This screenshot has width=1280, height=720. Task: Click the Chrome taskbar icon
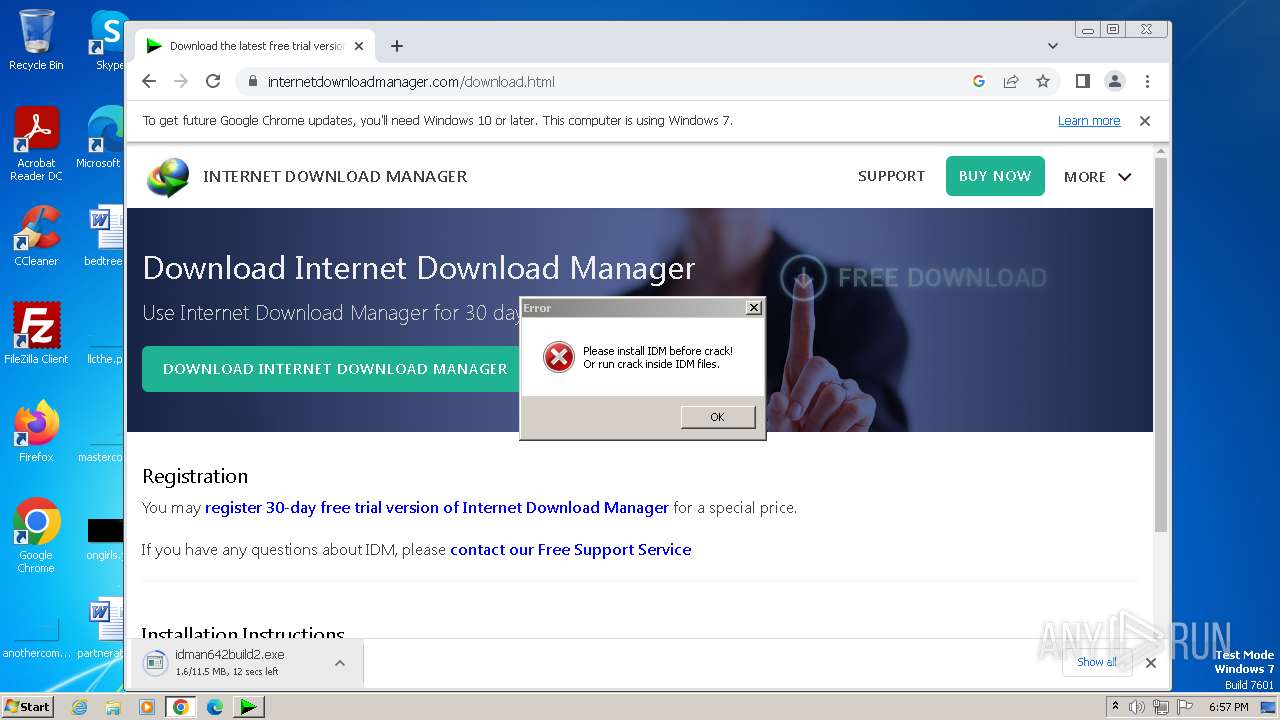(181, 707)
